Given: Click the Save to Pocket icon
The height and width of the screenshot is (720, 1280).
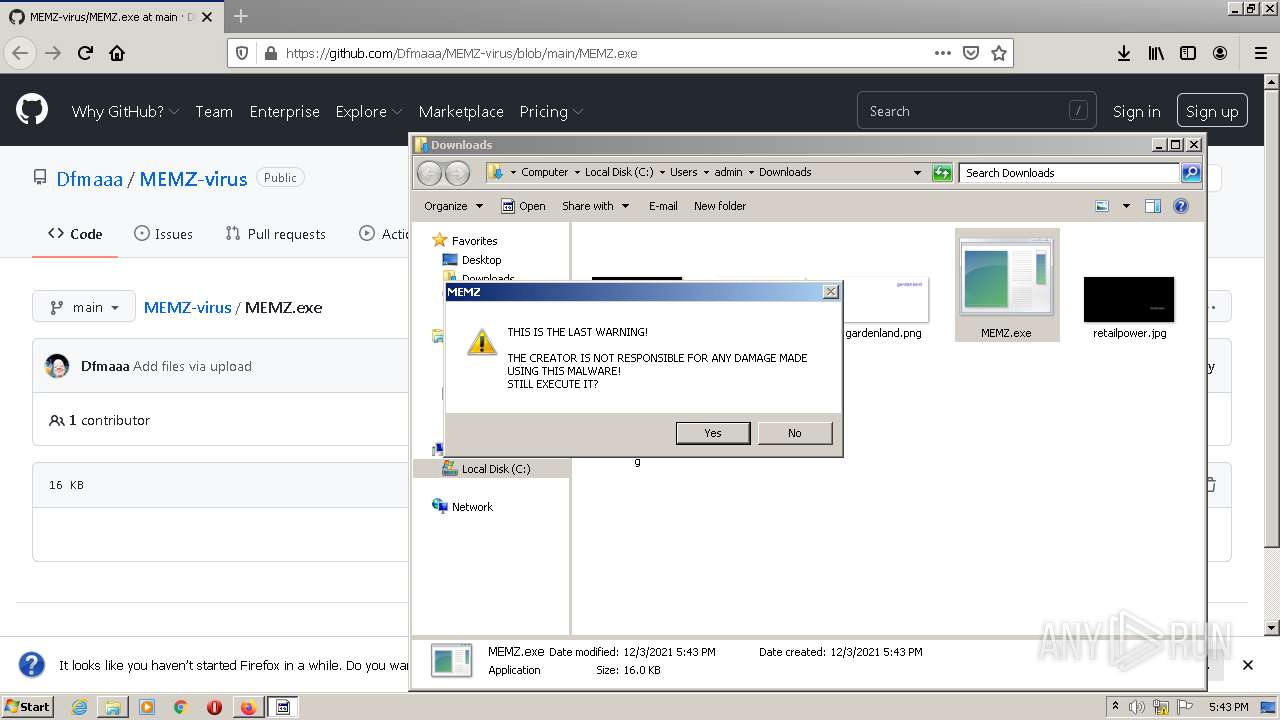Looking at the screenshot, I should point(970,53).
